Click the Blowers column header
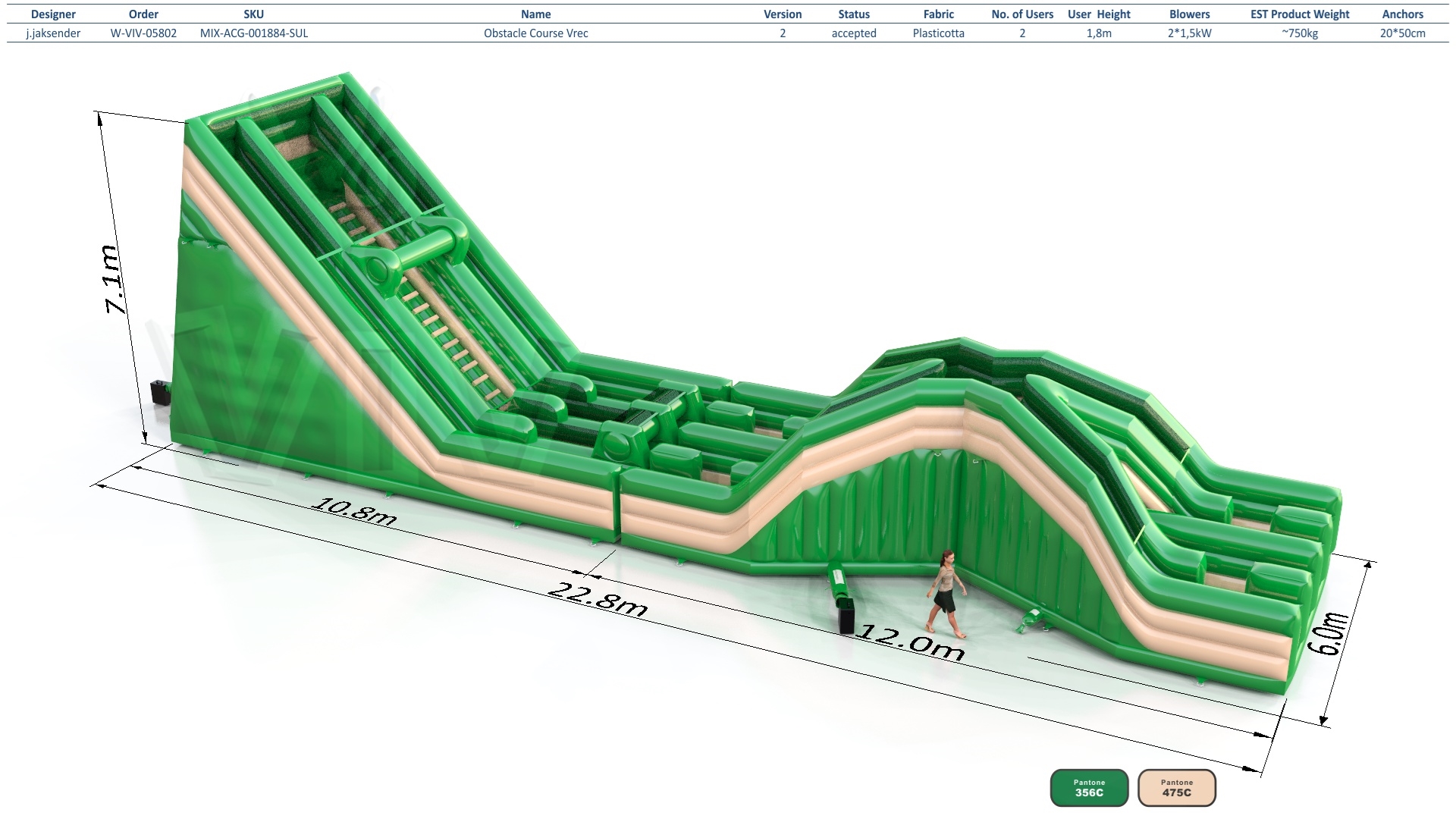Screen dimensions: 1456x819 point(1189,14)
